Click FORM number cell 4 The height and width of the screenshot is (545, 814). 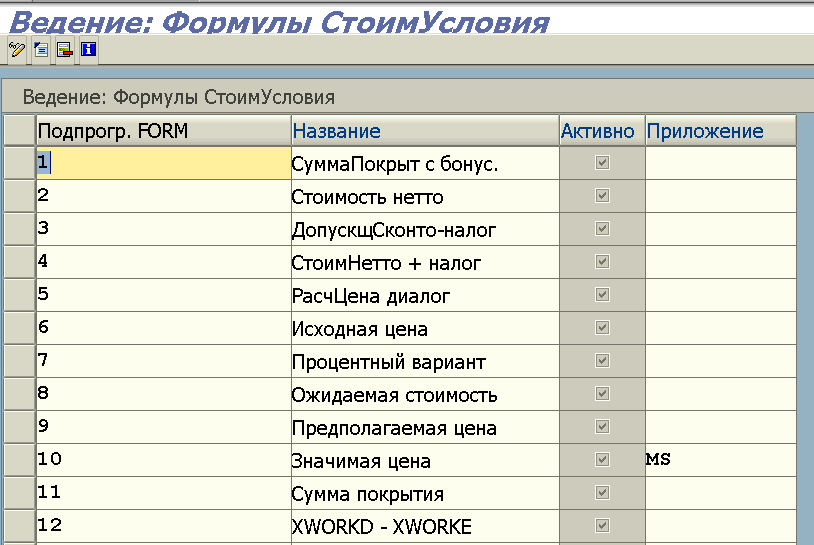tap(164, 262)
